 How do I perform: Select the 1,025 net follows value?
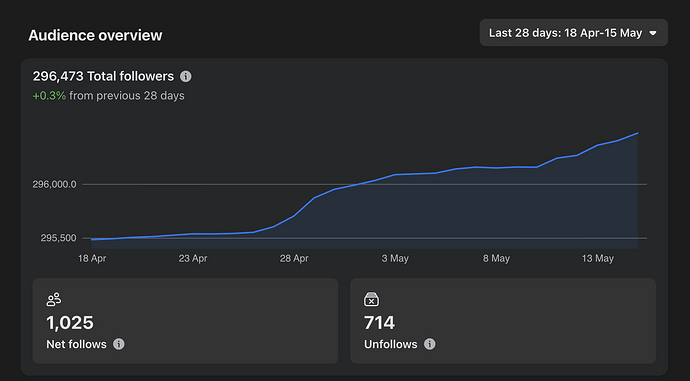coord(70,323)
